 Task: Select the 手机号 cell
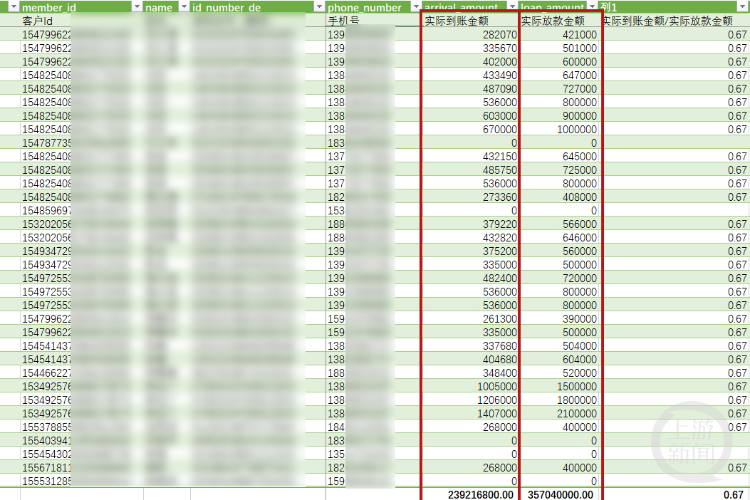(x=374, y=21)
